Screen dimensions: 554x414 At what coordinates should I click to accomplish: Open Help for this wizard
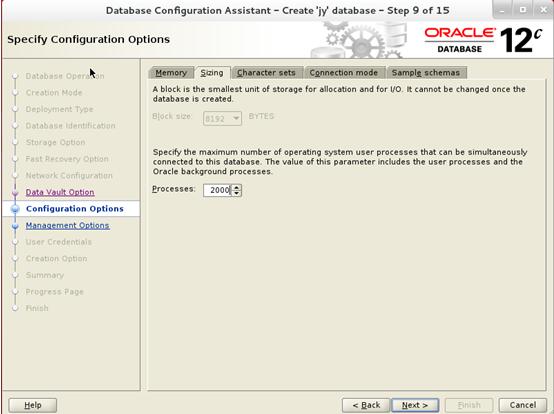[x=33, y=405]
